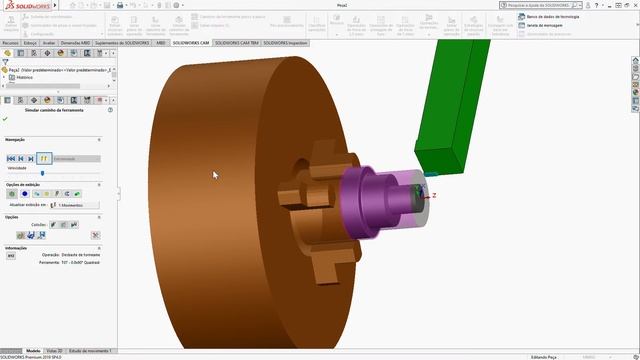This screenshot has width=640, height=360.
Task: Pause the toolpath simulation
Action: 44,158
